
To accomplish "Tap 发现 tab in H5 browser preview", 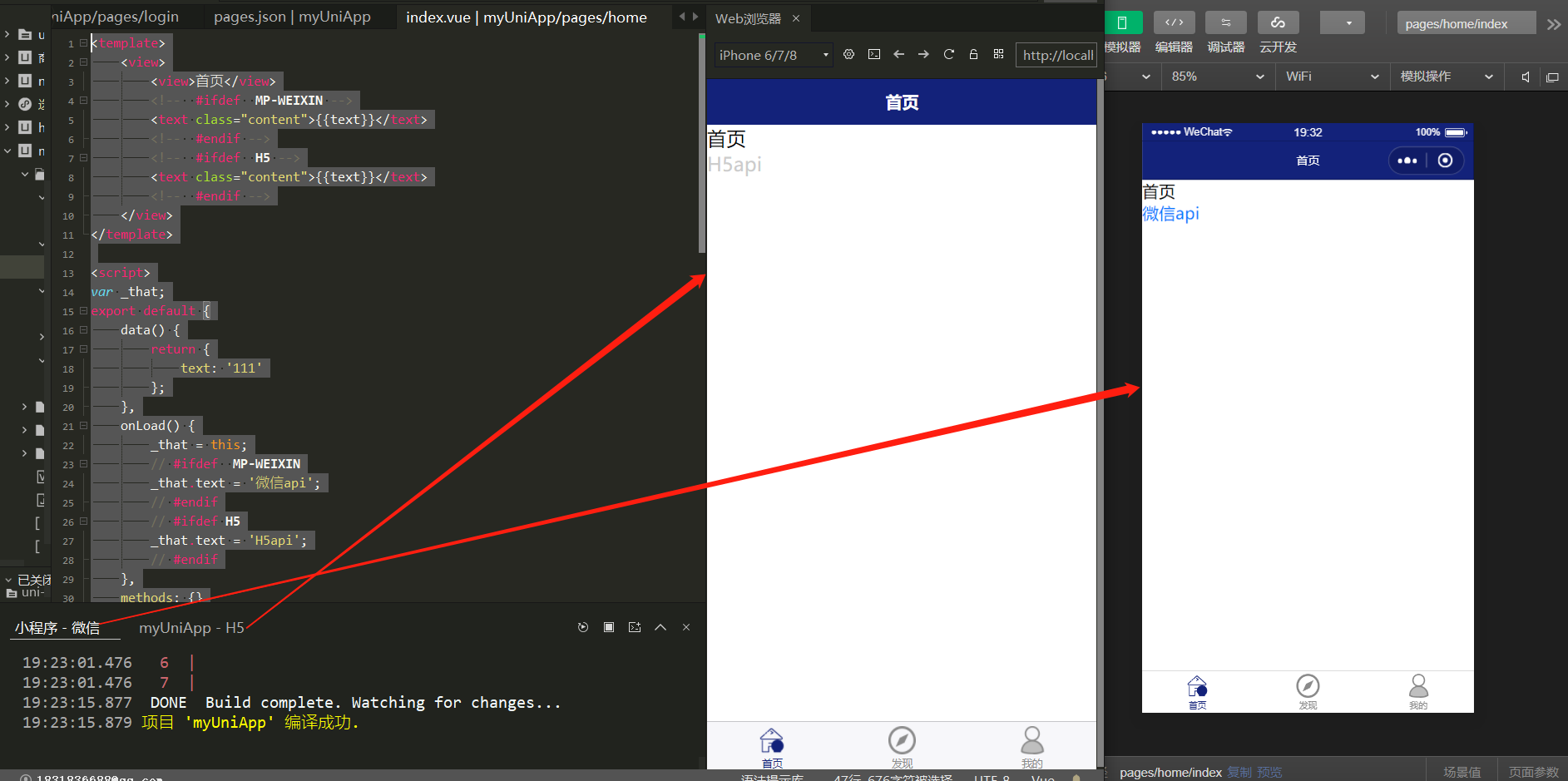I will [902, 748].
